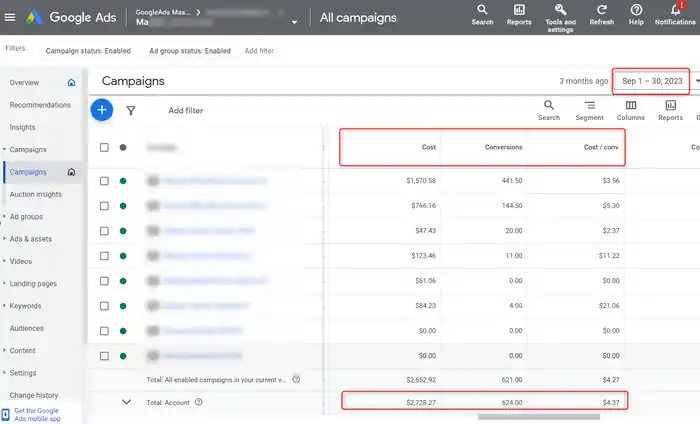Viewport: 700px width, 424px height.
Task: Click the blue plus new campaign button
Action: (102, 110)
